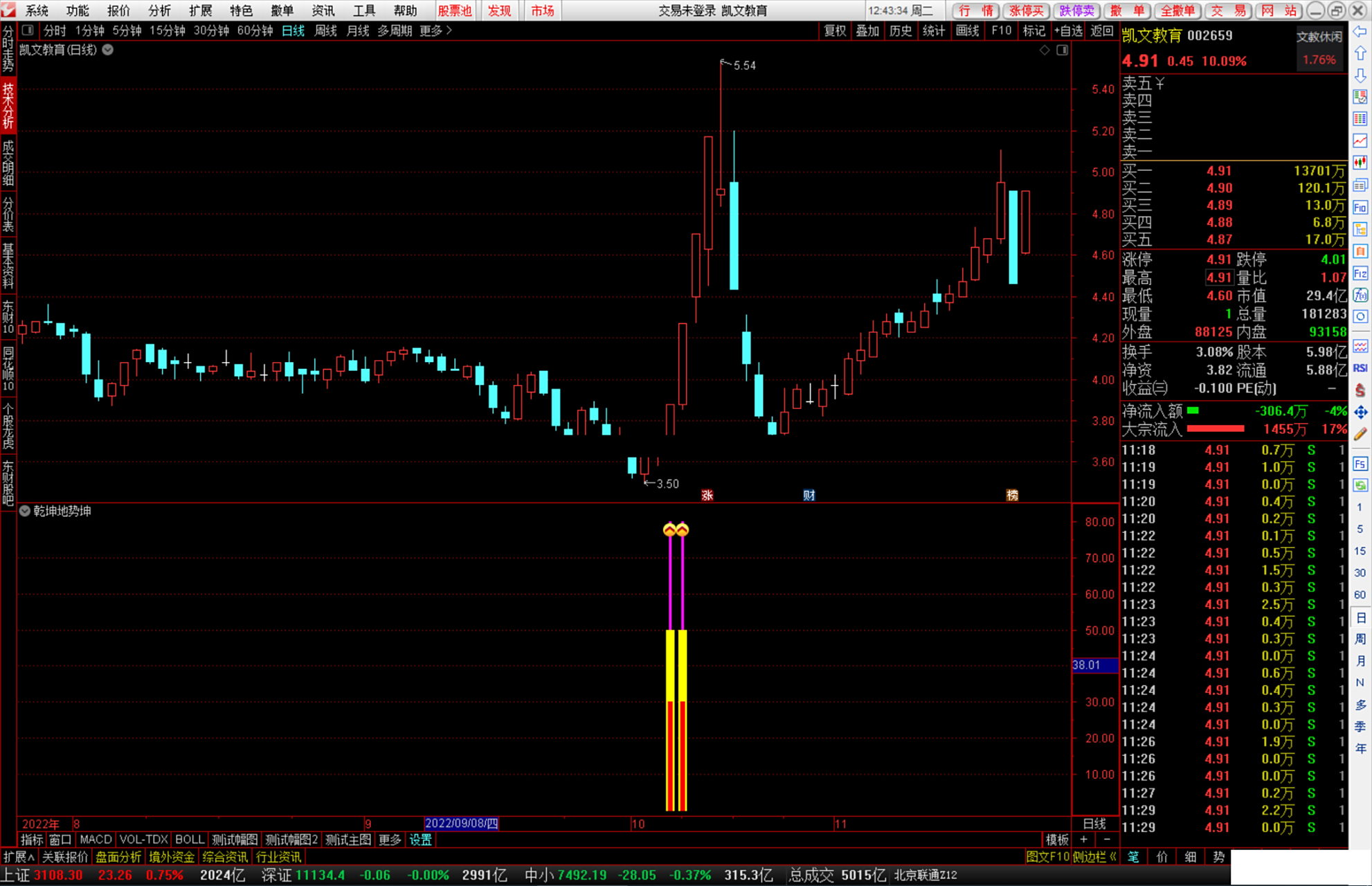Open the 工具 menu
Image resolution: width=1372 pixels, height=886 pixels.
[x=364, y=10]
